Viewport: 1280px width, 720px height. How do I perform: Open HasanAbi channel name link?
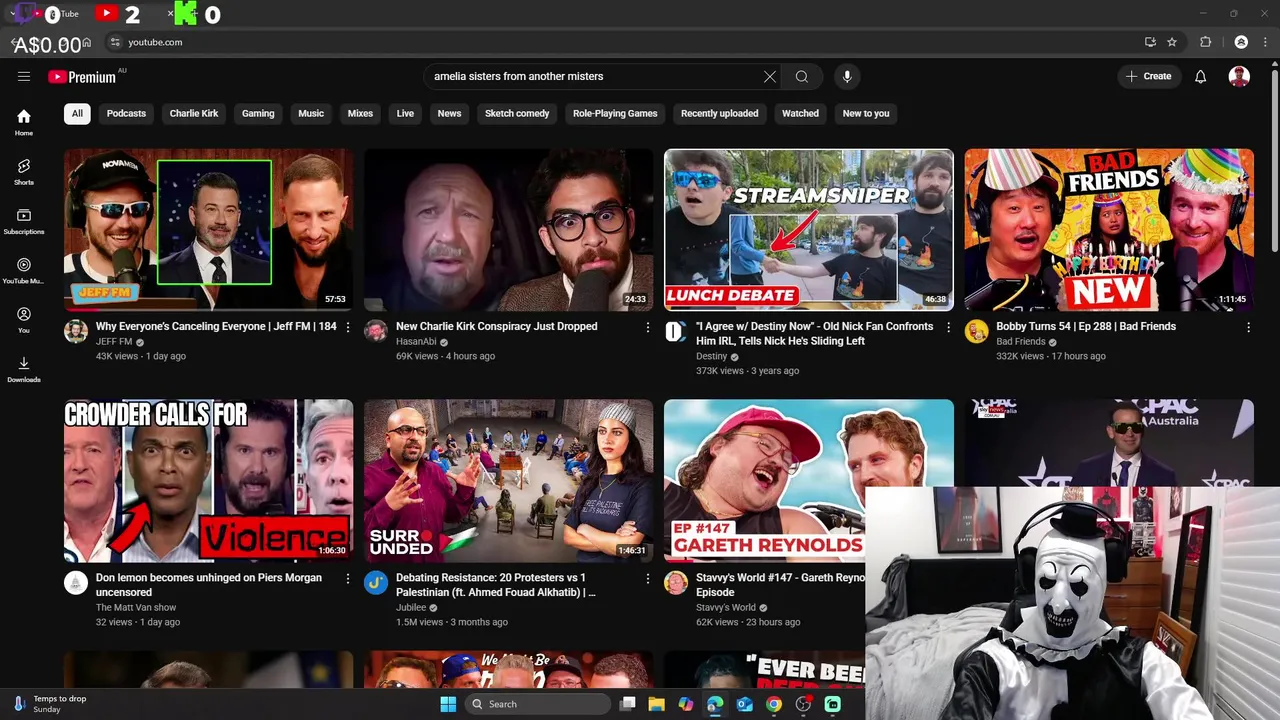click(x=416, y=342)
